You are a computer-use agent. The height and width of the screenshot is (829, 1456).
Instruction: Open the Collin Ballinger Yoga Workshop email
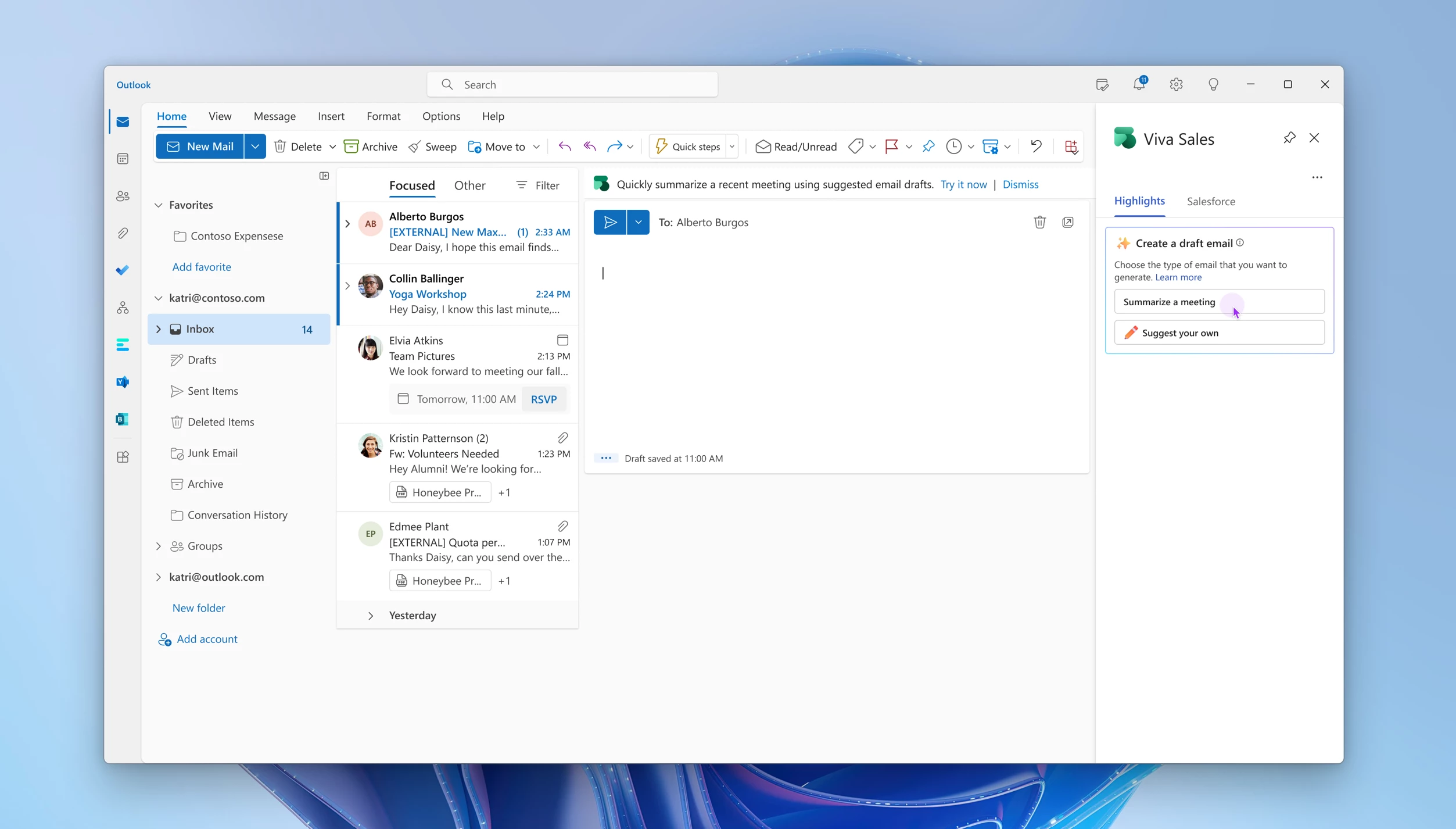(458, 294)
